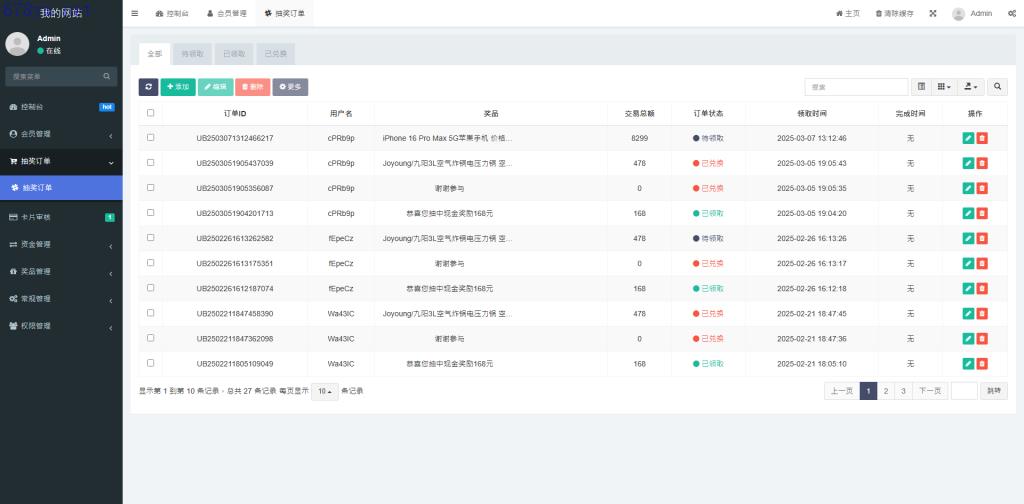The width and height of the screenshot is (1024, 504).
Task: Expand 会员管理 in the sidebar
Action: coord(61,134)
